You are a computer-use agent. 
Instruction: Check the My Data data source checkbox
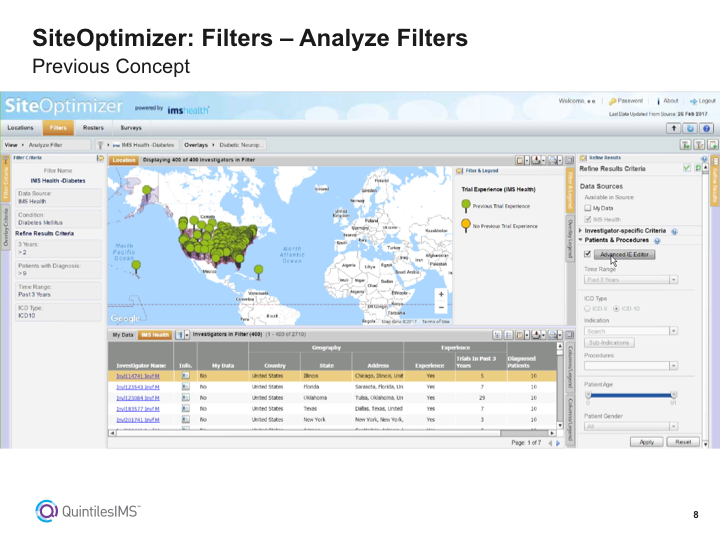point(587,208)
